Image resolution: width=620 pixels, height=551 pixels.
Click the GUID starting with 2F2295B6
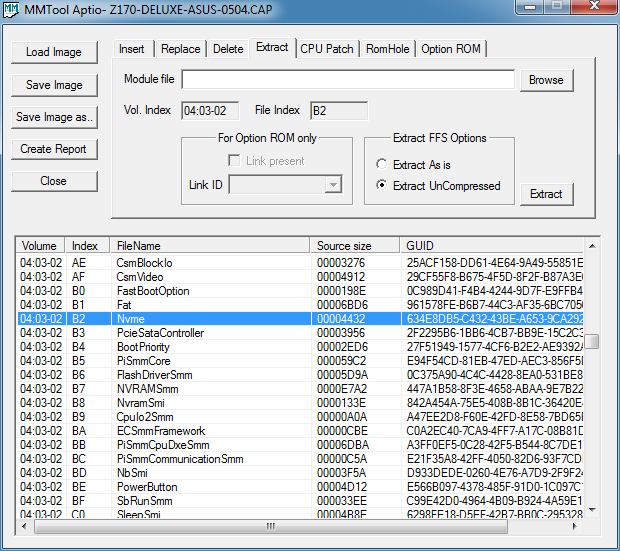pos(494,333)
